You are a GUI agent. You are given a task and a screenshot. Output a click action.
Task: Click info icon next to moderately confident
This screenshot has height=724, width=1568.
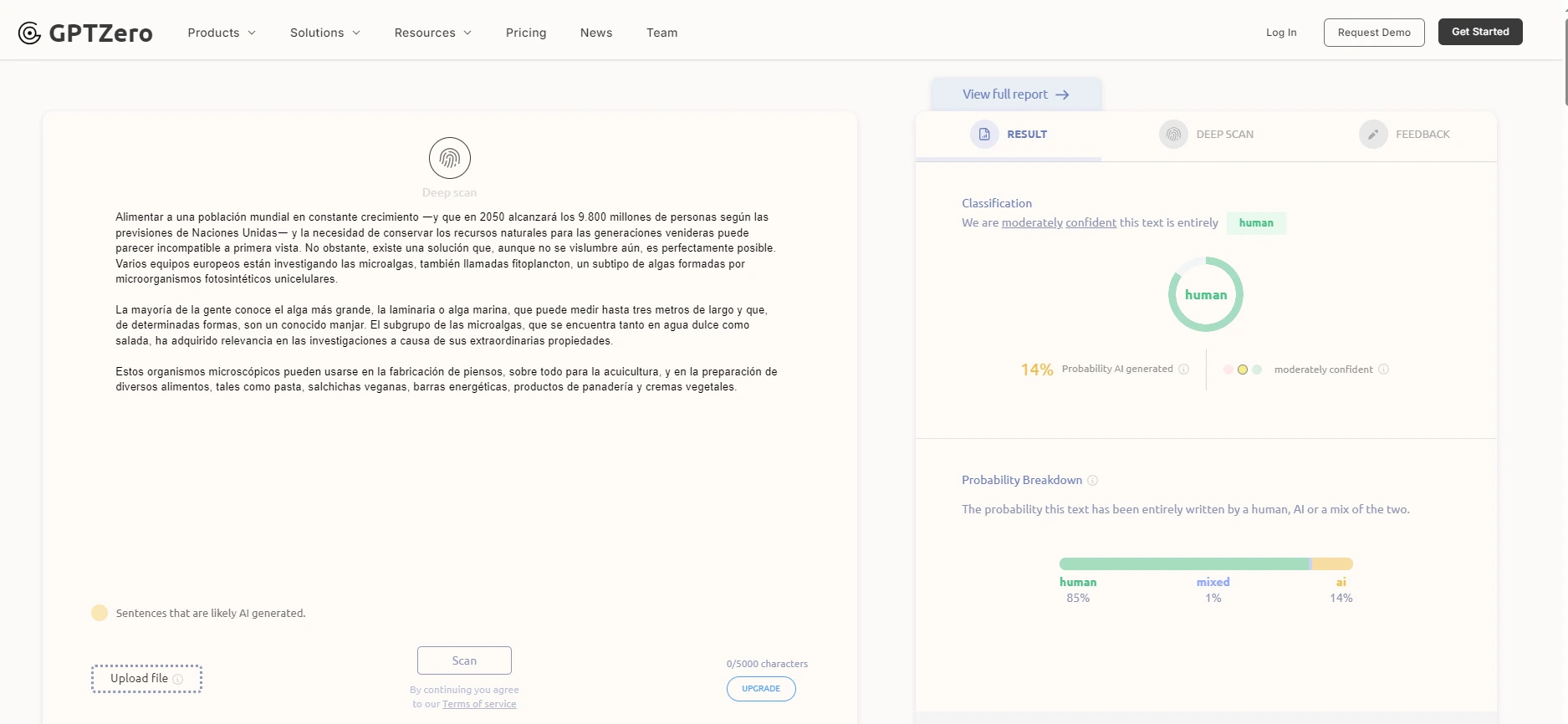click(1383, 370)
